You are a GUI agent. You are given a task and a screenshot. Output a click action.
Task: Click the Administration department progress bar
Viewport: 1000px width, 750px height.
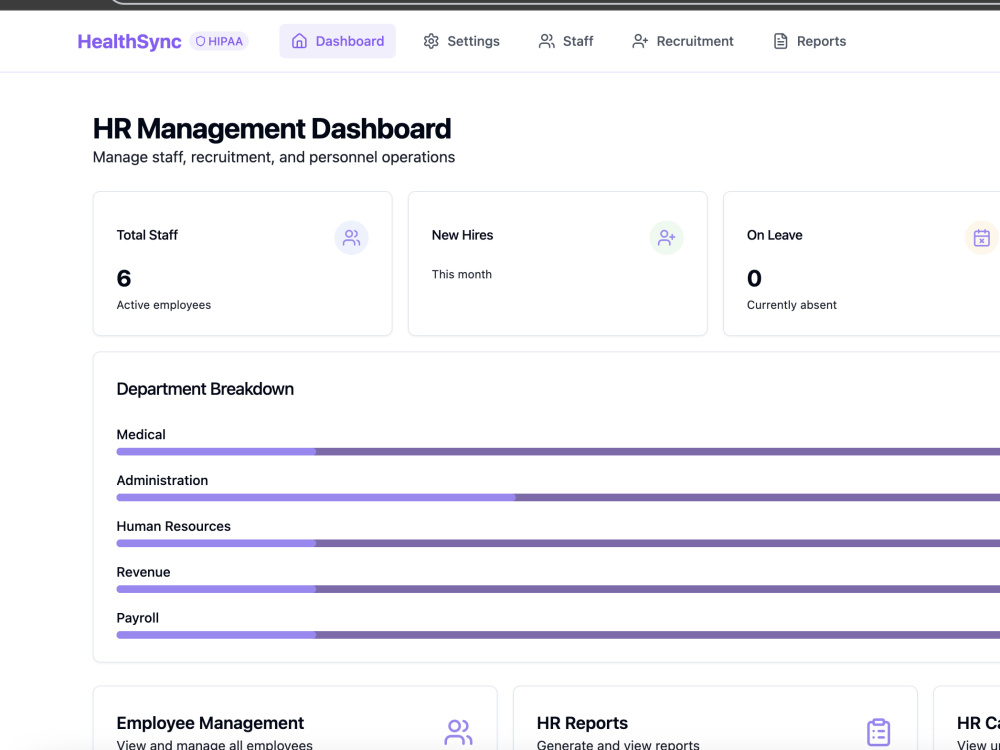pyautogui.click(x=558, y=497)
